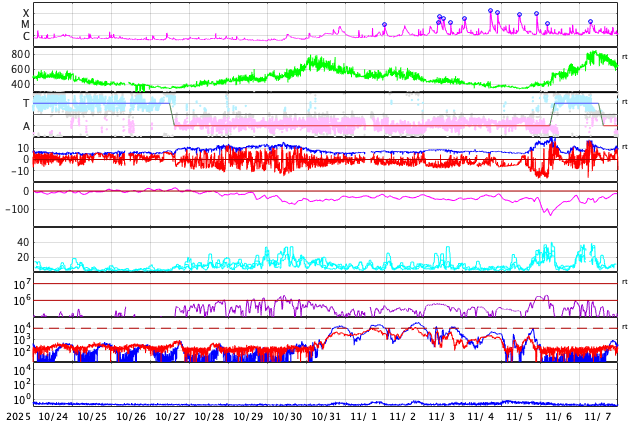Screen dimensions: 634x424
Task: Select the X flare class label
Action: (x=26, y=13)
